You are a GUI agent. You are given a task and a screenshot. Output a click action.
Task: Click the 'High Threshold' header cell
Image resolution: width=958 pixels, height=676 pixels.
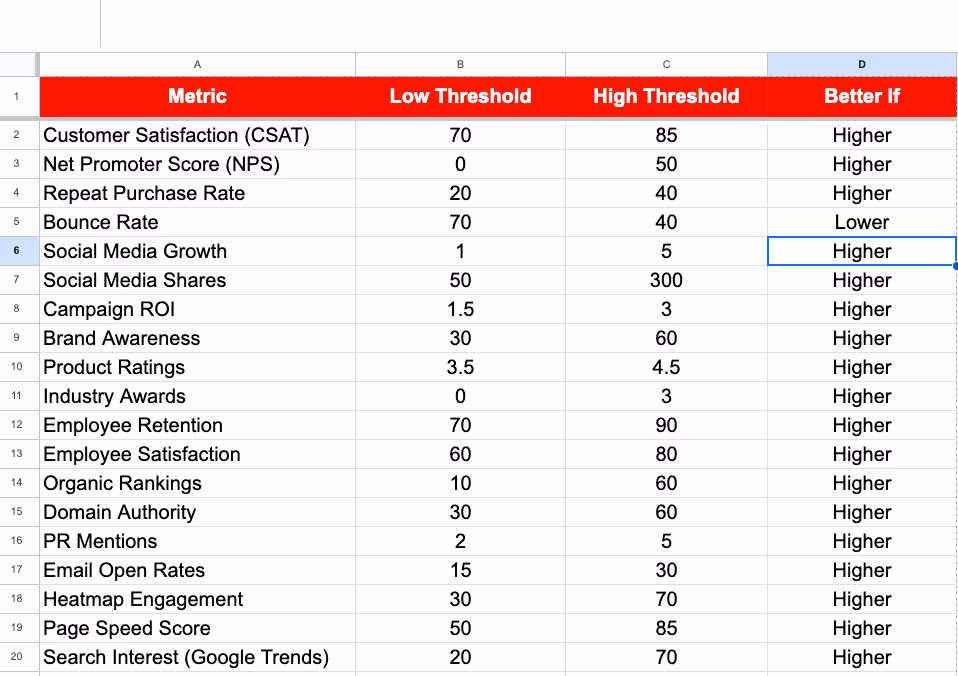pos(667,97)
